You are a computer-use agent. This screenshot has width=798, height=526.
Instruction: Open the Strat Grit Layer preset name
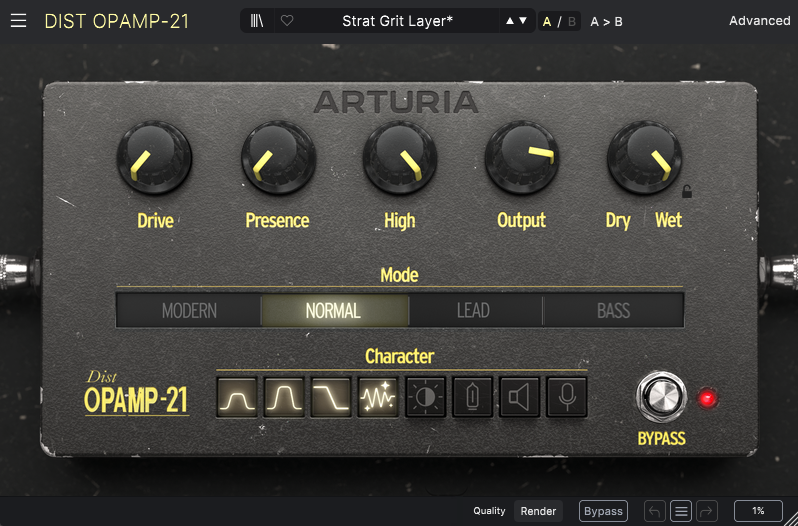point(397,21)
